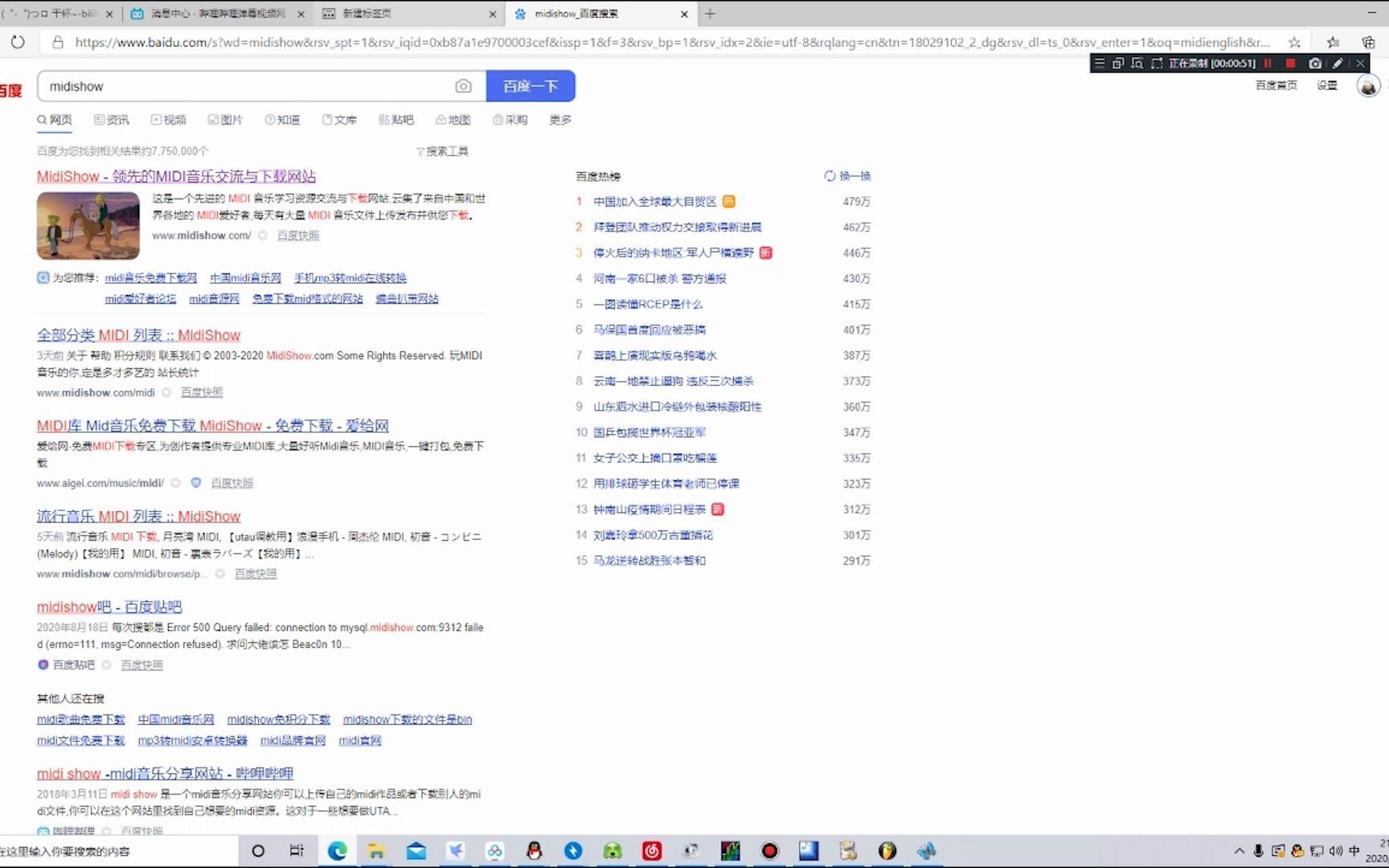Select the 资讯 search category tab

click(112, 120)
